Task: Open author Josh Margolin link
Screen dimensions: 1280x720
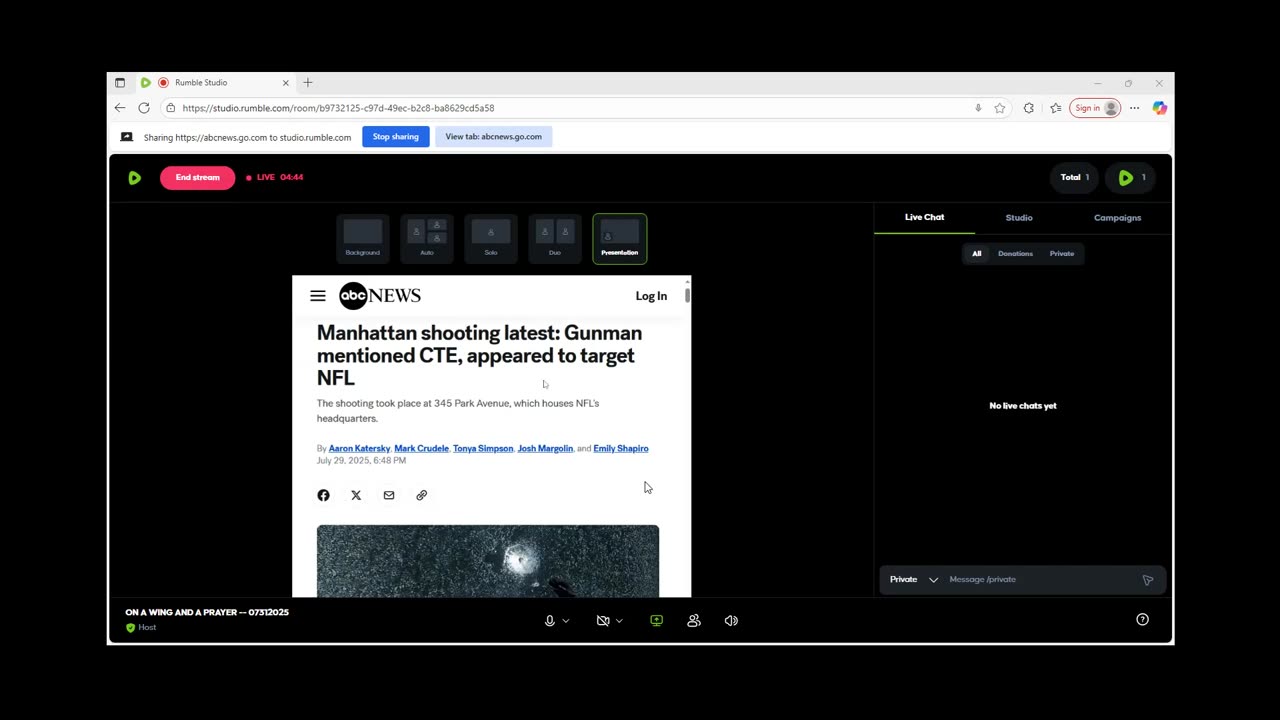Action: click(x=545, y=449)
